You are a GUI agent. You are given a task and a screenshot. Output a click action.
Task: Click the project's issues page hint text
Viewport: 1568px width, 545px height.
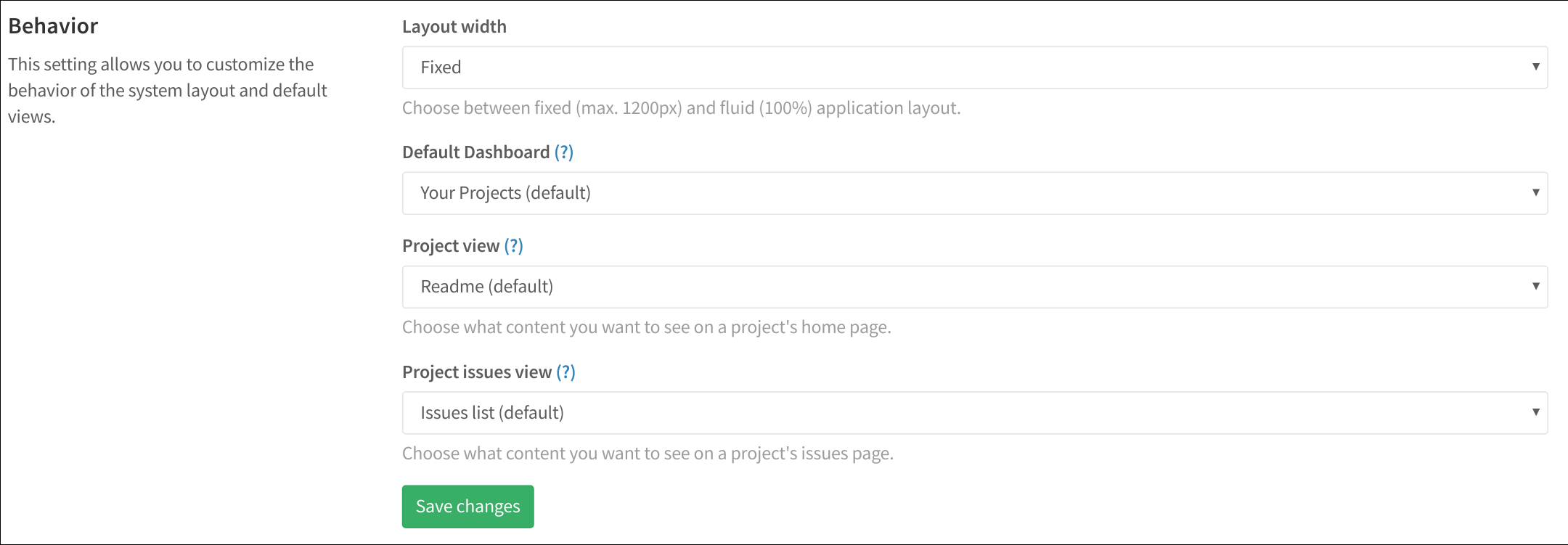point(648,454)
